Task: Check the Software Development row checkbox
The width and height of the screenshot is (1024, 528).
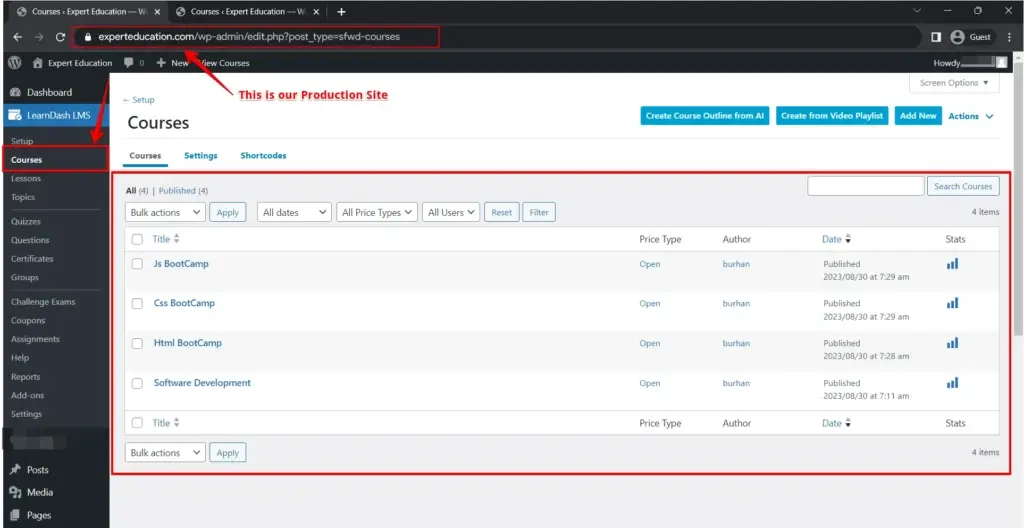Action: tap(137, 383)
